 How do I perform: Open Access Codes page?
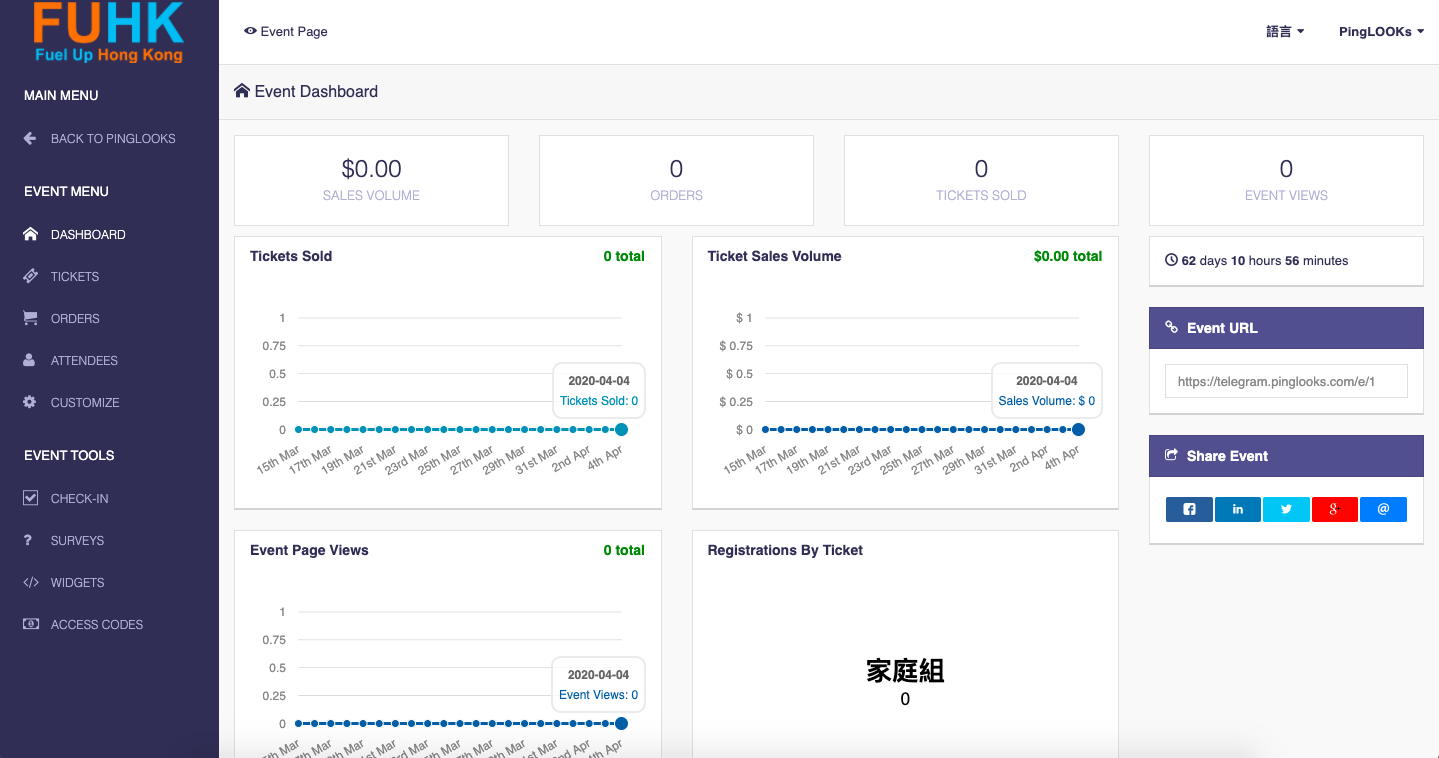(x=96, y=624)
